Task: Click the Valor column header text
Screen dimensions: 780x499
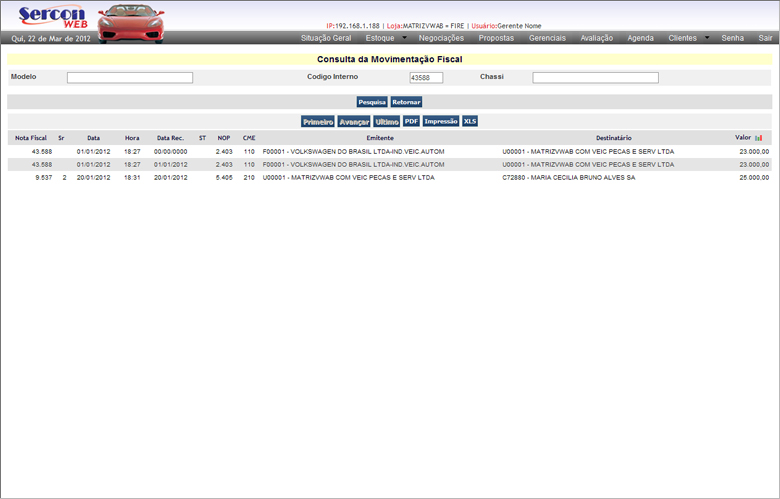Action: [743, 137]
